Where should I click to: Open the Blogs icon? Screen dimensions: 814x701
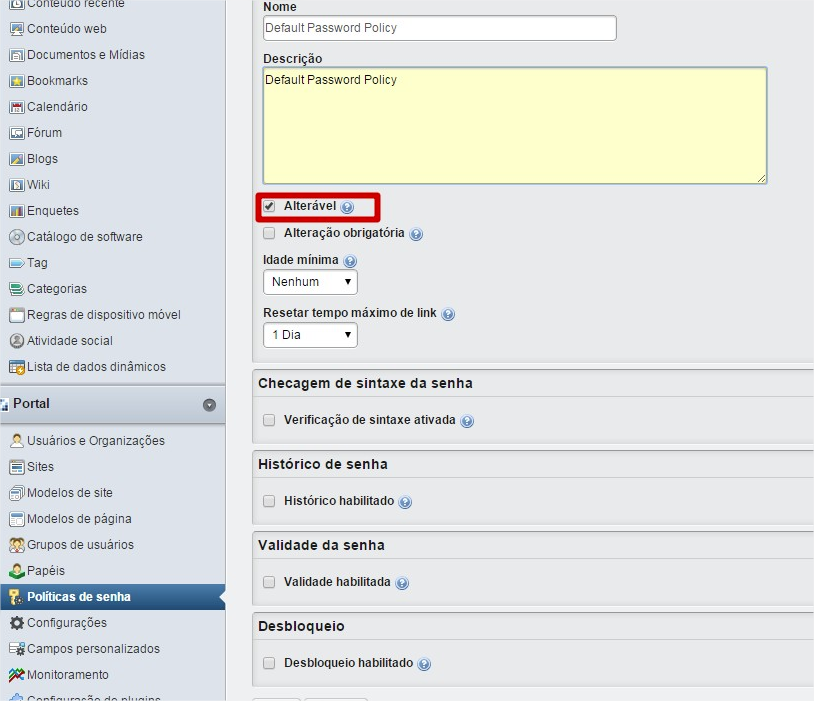click(16, 159)
